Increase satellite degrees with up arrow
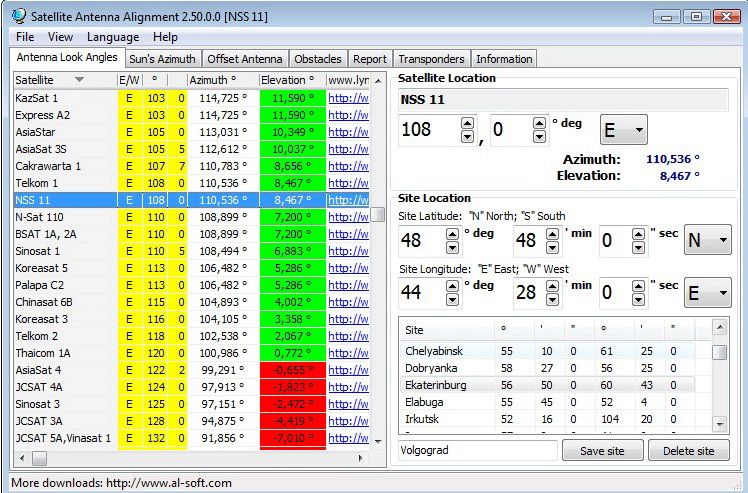This screenshot has height=493, width=748. coord(467,123)
